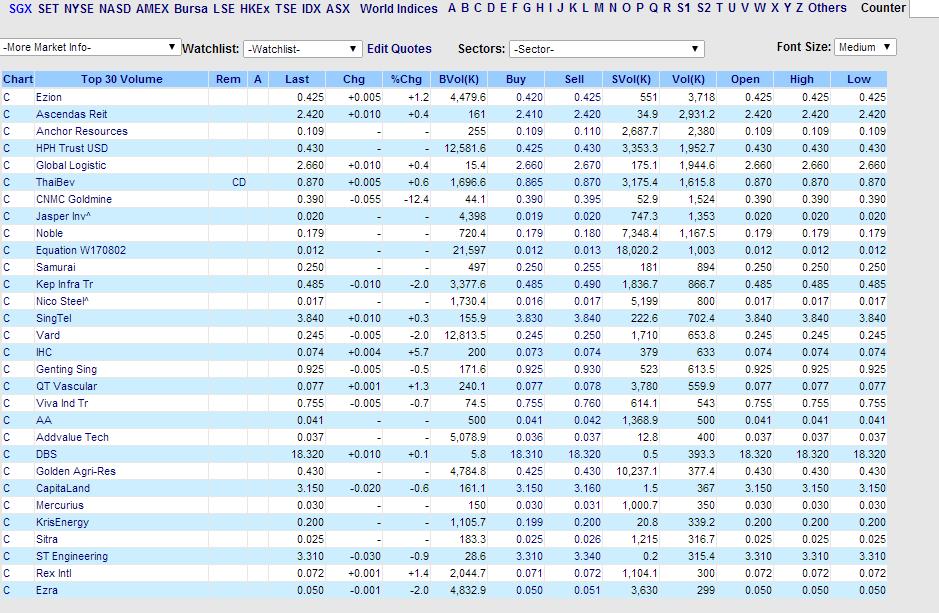Open chart for Ezion row
Image resolution: width=939 pixels, height=613 pixels.
[x=7, y=97]
